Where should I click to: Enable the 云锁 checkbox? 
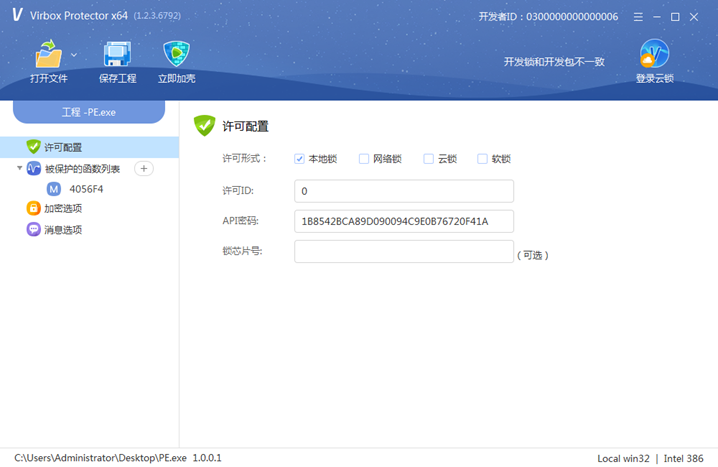[x=429, y=159]
